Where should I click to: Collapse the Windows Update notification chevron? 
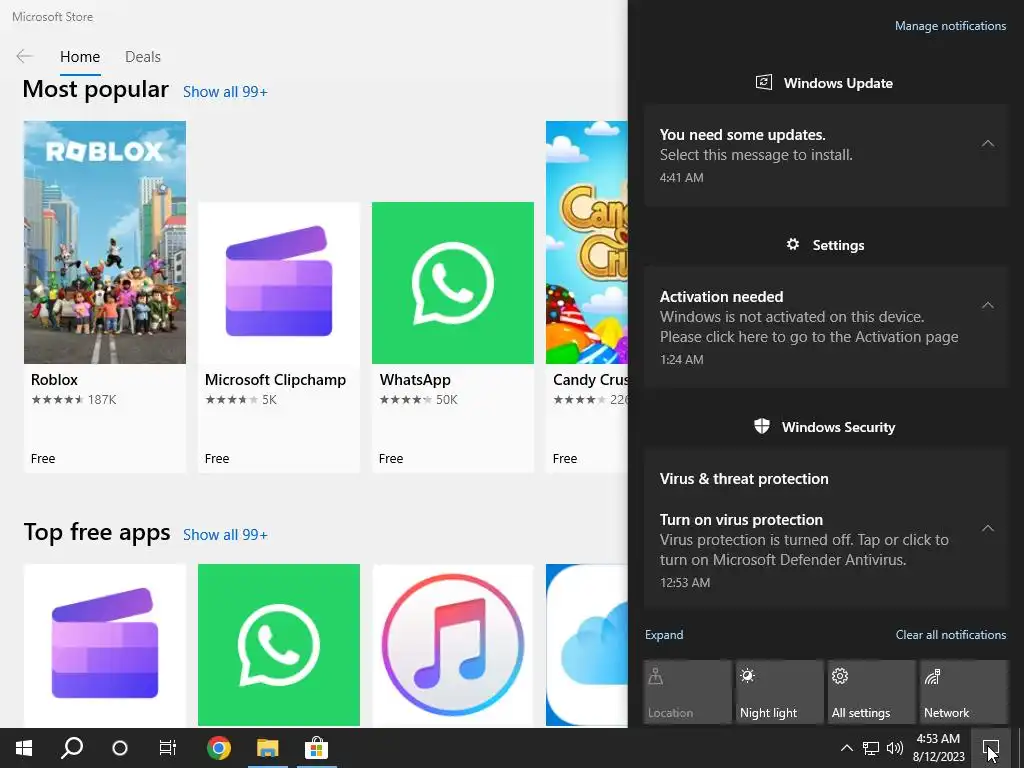click(988, 143)
